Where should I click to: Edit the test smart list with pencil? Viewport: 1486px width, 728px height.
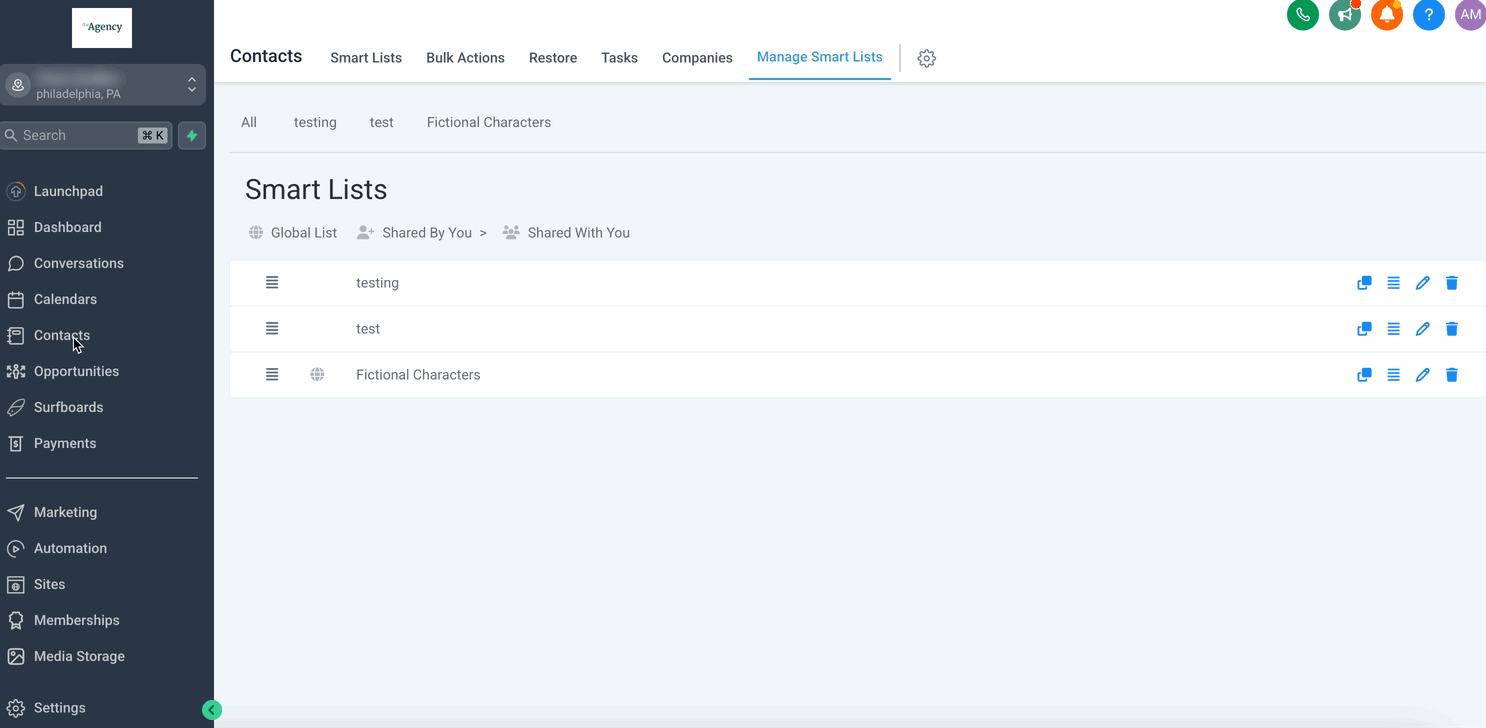1423,329
